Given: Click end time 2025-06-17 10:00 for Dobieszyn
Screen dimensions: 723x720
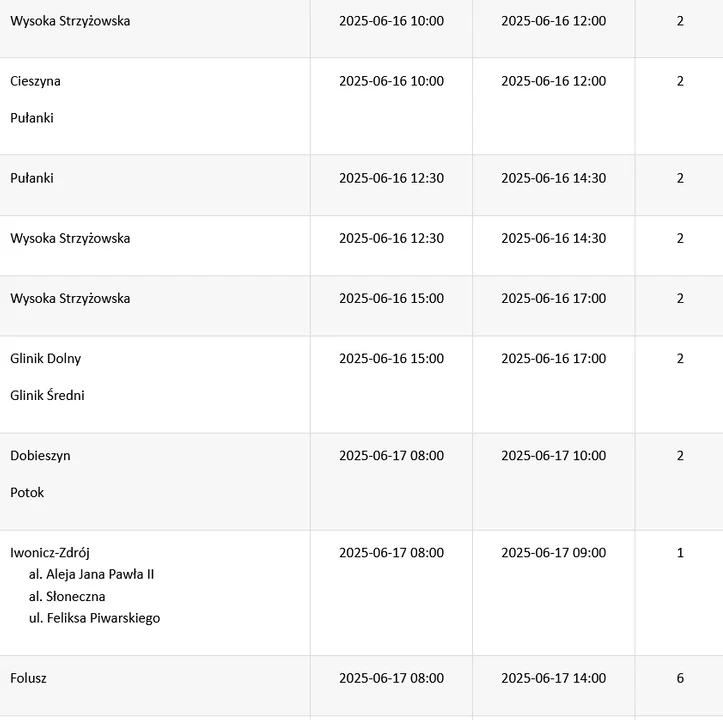Looking at the screenshot, I should 554,456.
